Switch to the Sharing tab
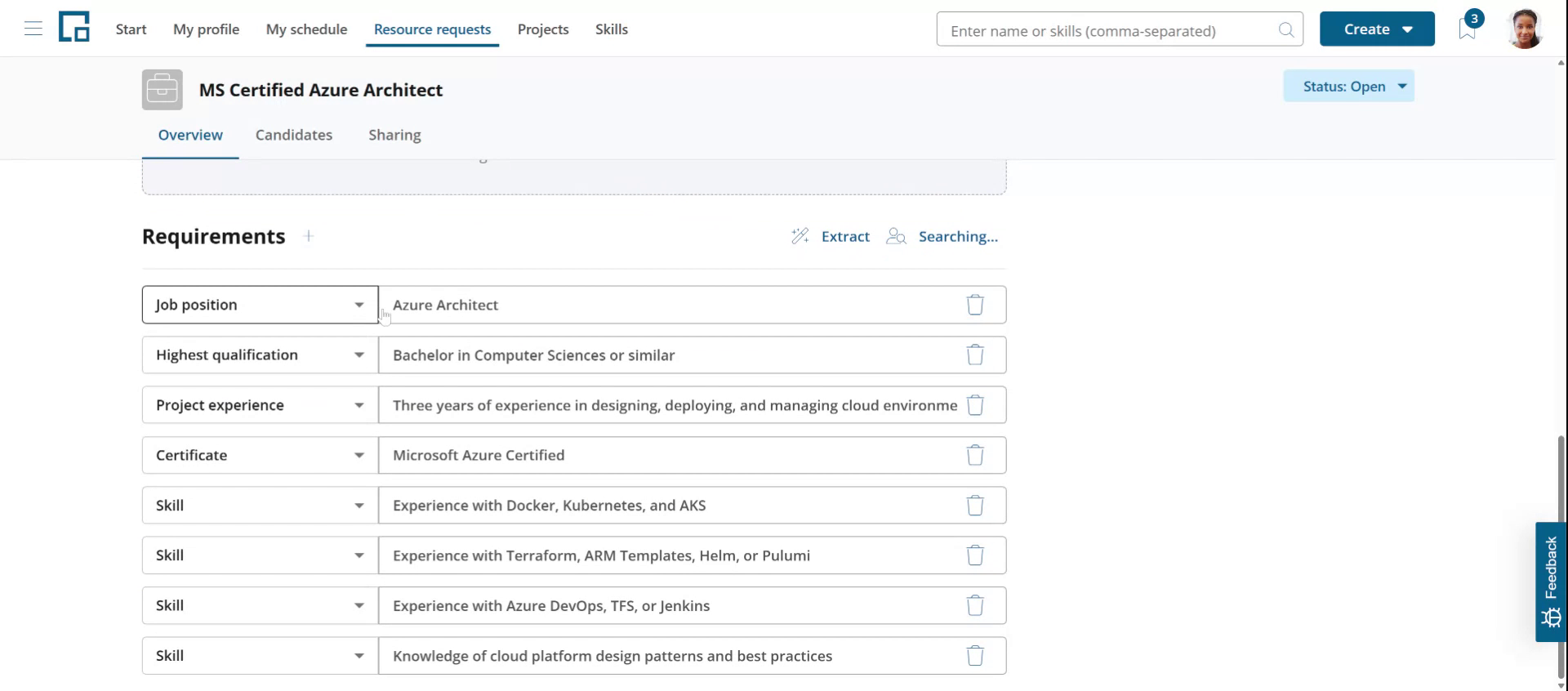 coord(394,135)
